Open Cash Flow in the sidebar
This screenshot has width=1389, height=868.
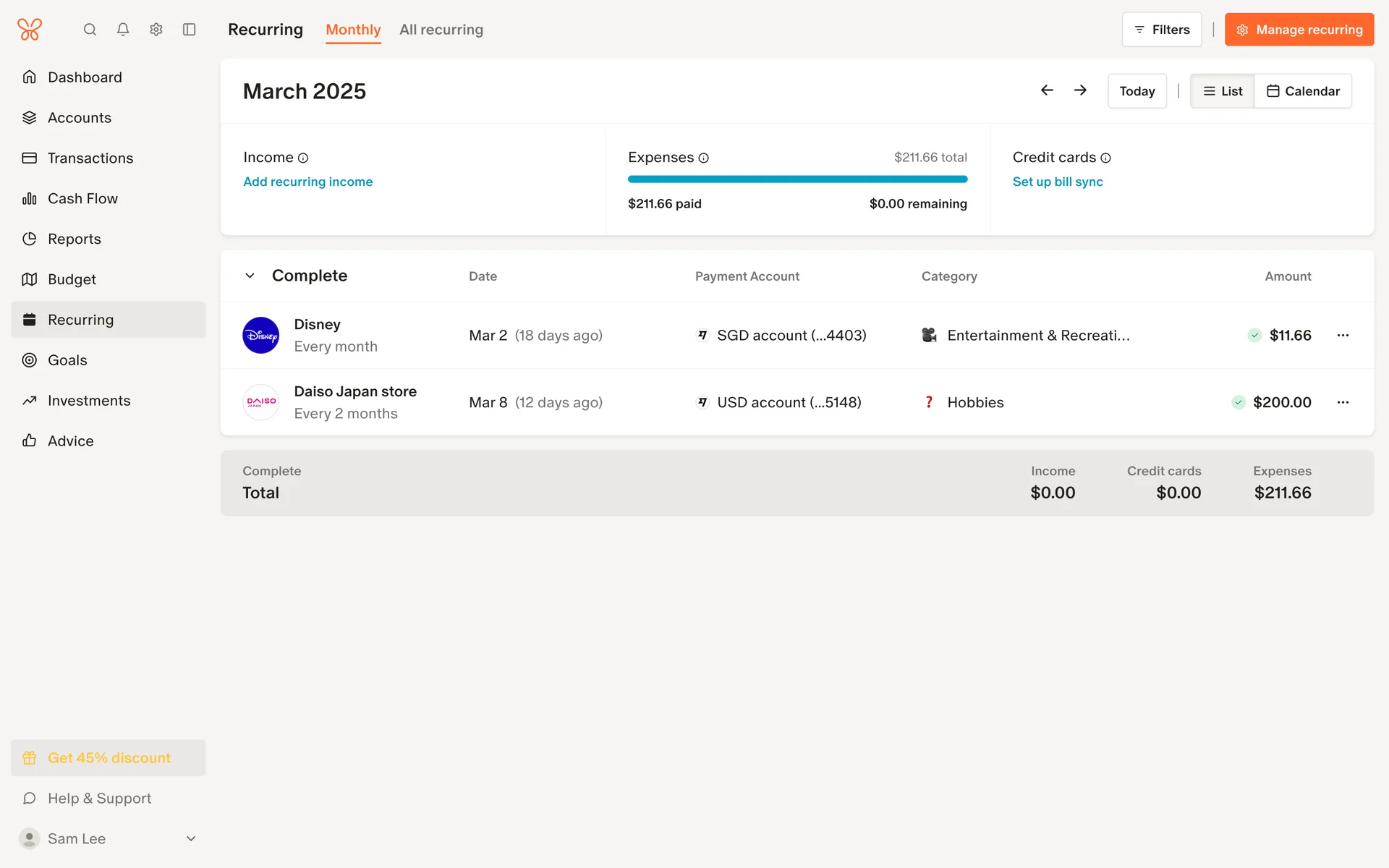(x=82, y=198)
